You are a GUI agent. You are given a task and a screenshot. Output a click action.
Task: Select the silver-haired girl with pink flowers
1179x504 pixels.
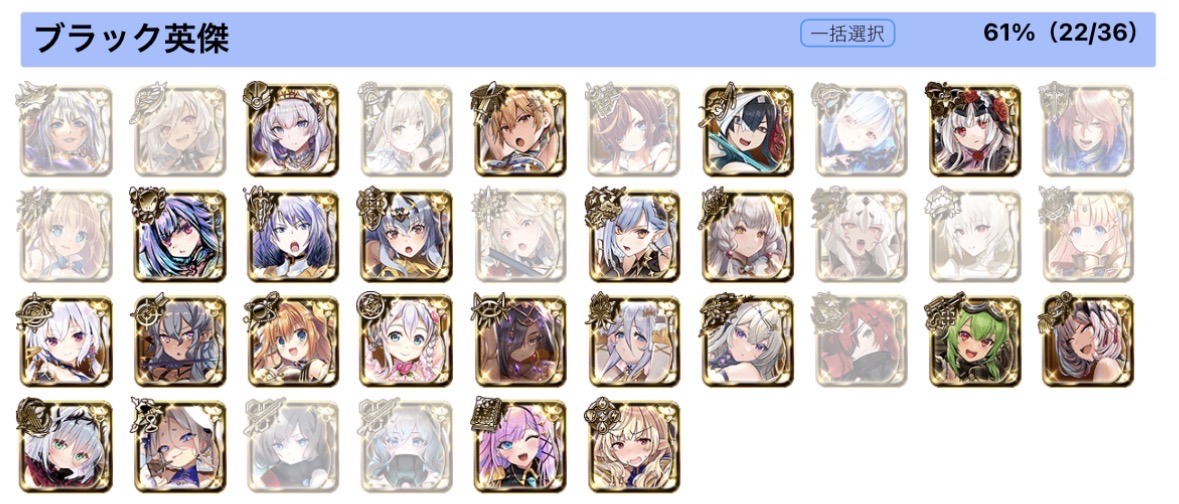coord(407,341)
